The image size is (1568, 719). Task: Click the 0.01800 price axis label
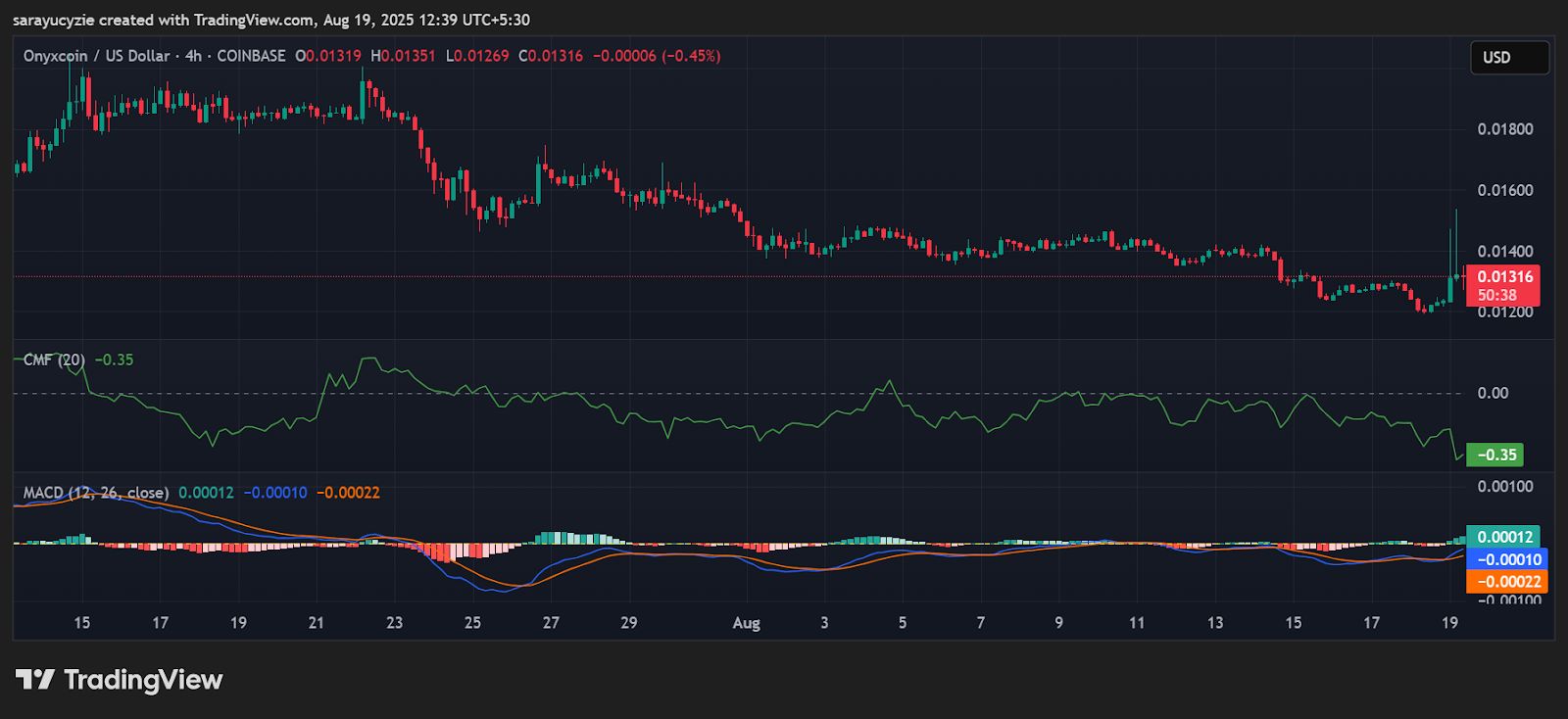1505,129
